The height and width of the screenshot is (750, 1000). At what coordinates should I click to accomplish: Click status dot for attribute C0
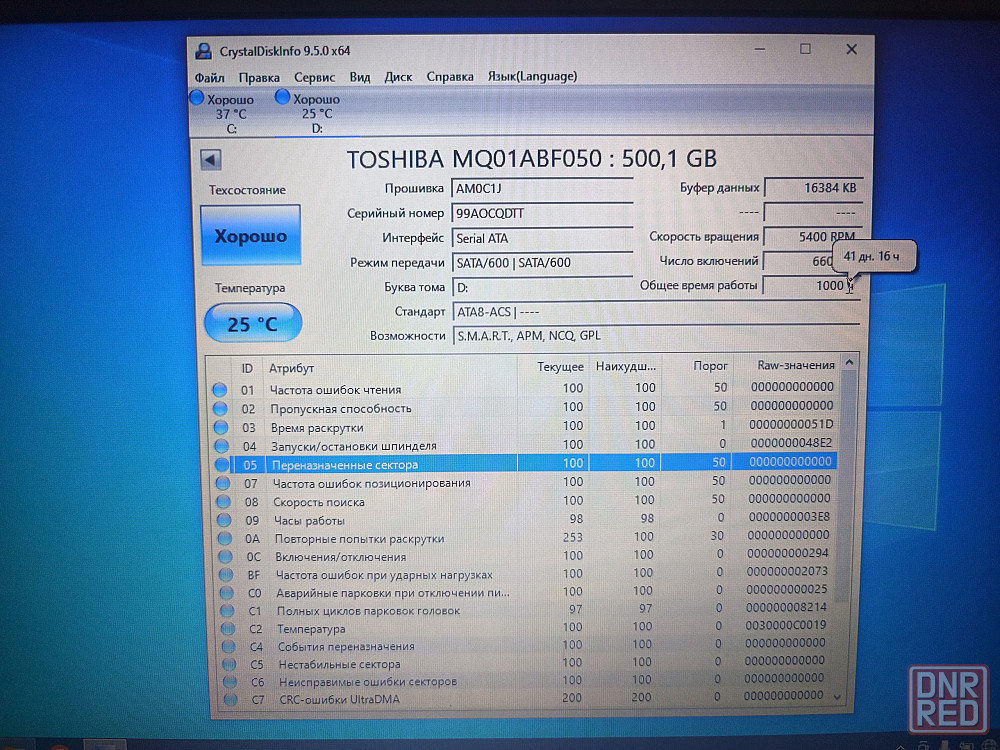tap(227, 592)
